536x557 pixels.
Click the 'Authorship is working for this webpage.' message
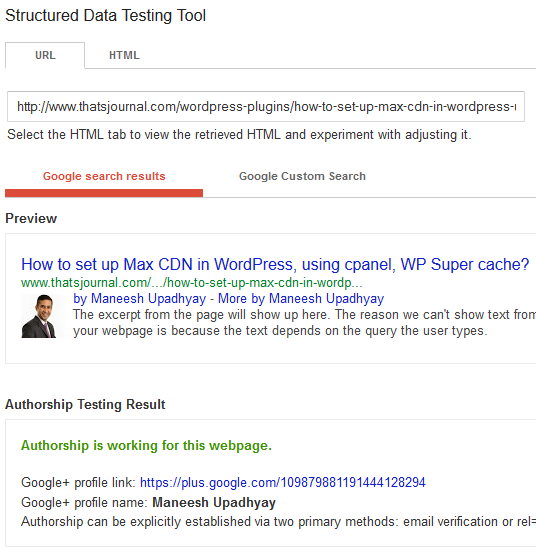click(146, 445)
